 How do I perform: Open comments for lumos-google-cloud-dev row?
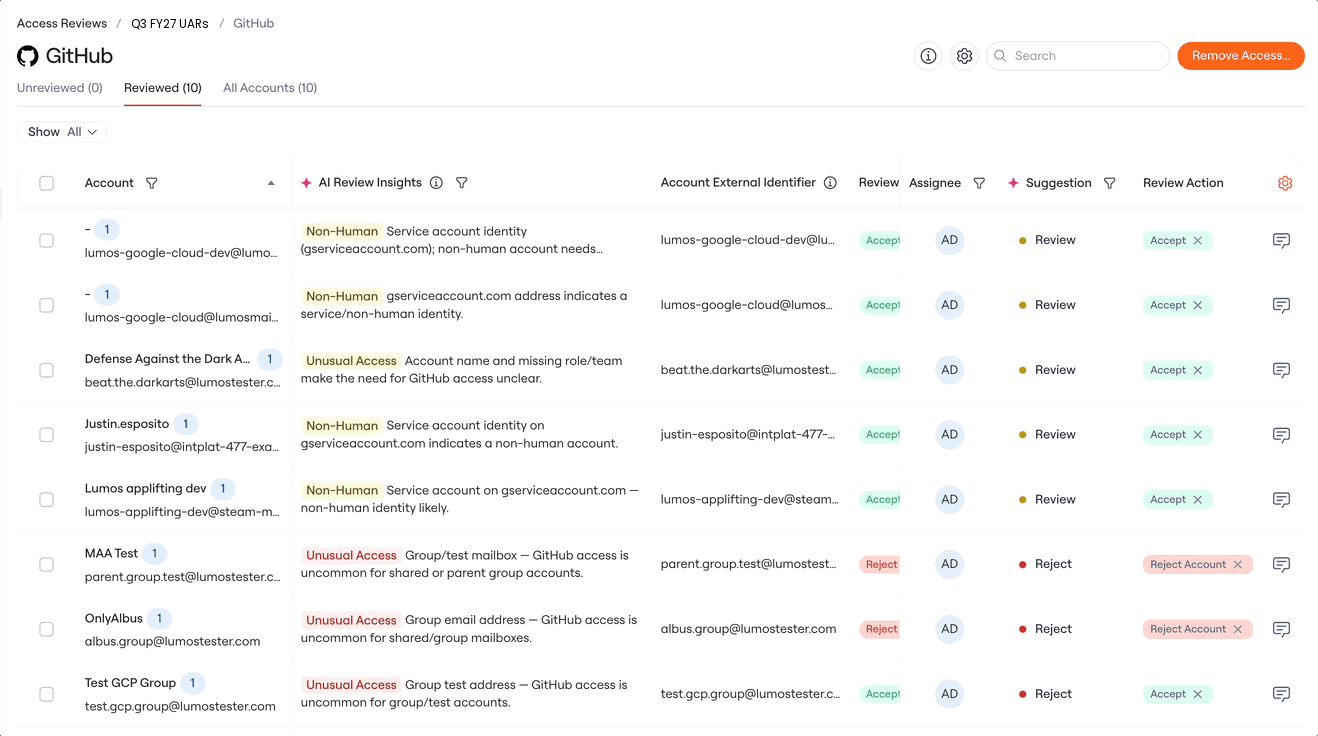tap(1281, 241)
